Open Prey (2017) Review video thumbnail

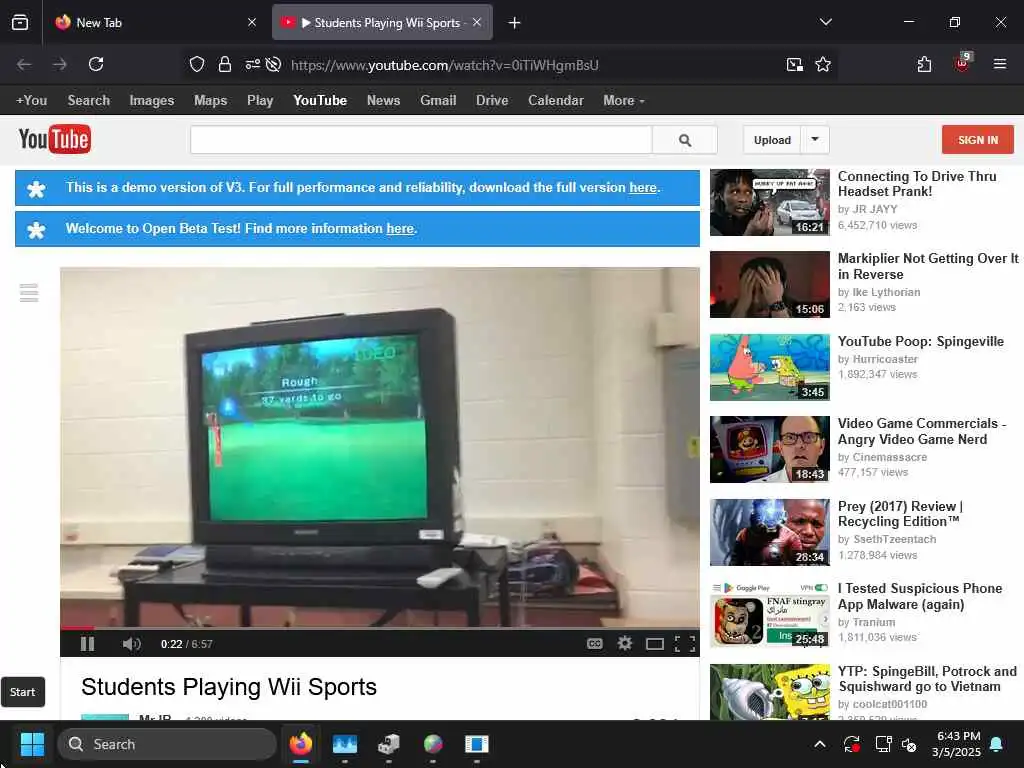coord(769,532)
